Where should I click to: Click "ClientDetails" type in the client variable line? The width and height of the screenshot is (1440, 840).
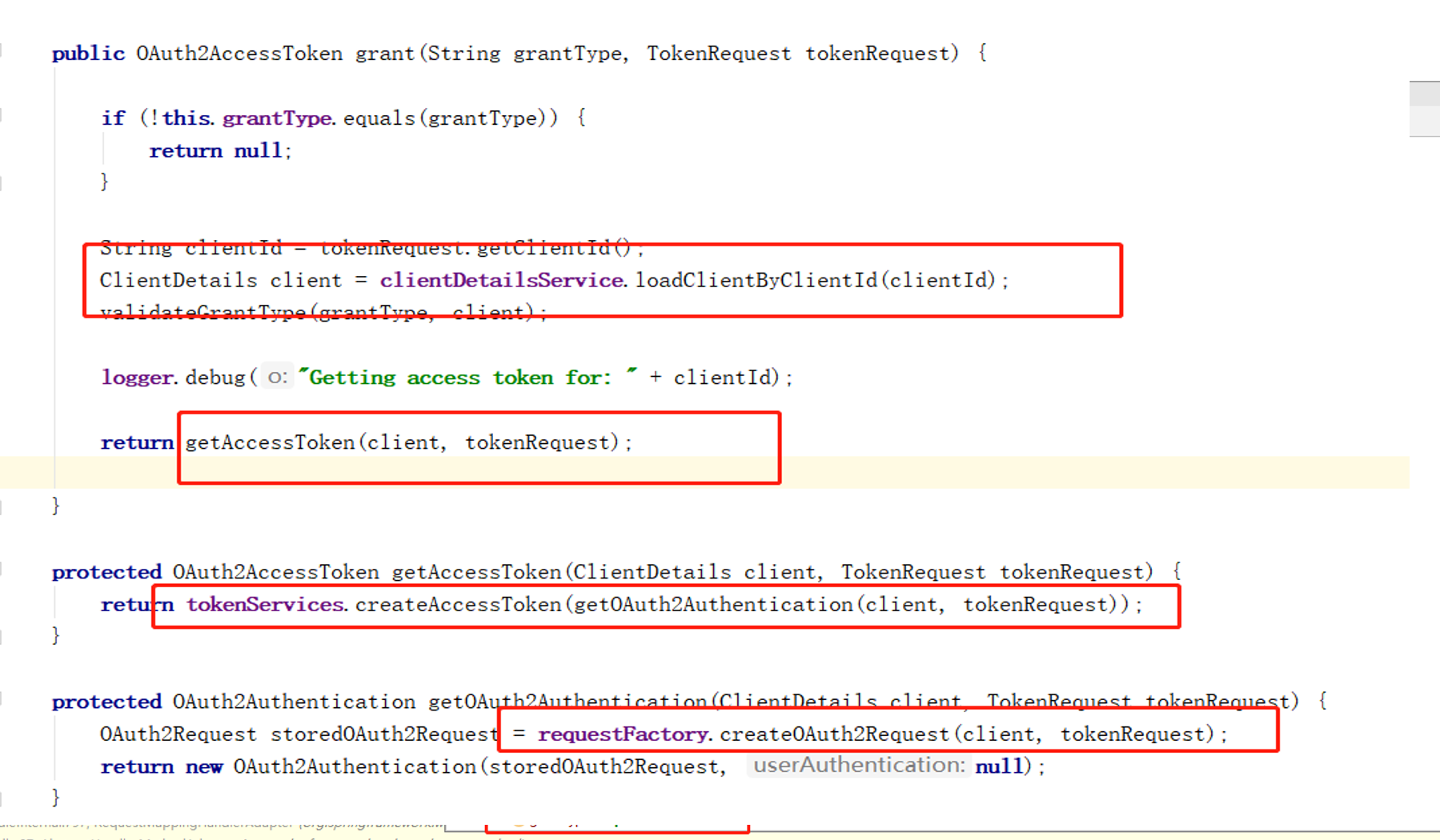(x=178, y=281)
